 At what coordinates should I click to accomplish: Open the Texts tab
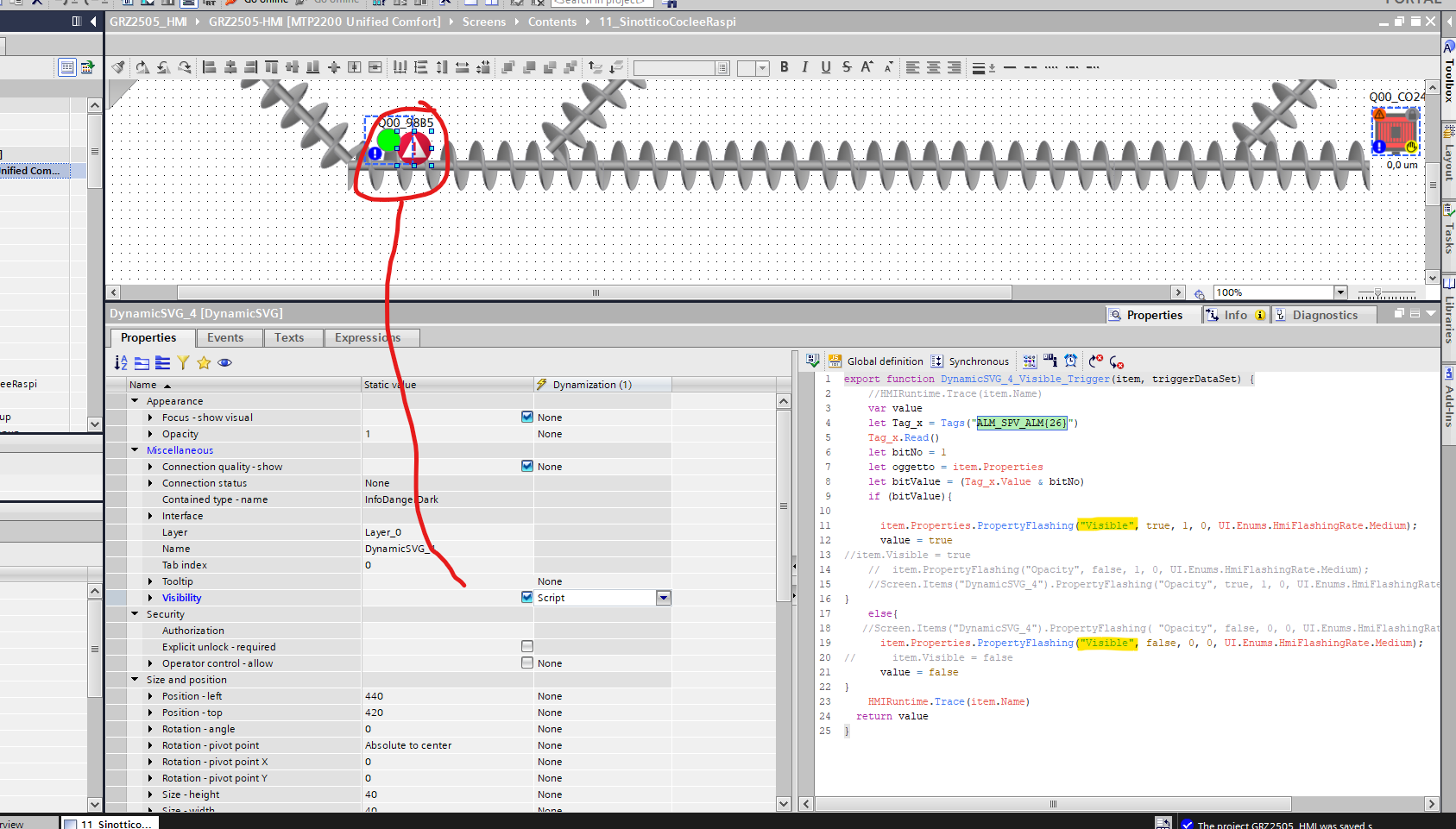click(289, 337)
